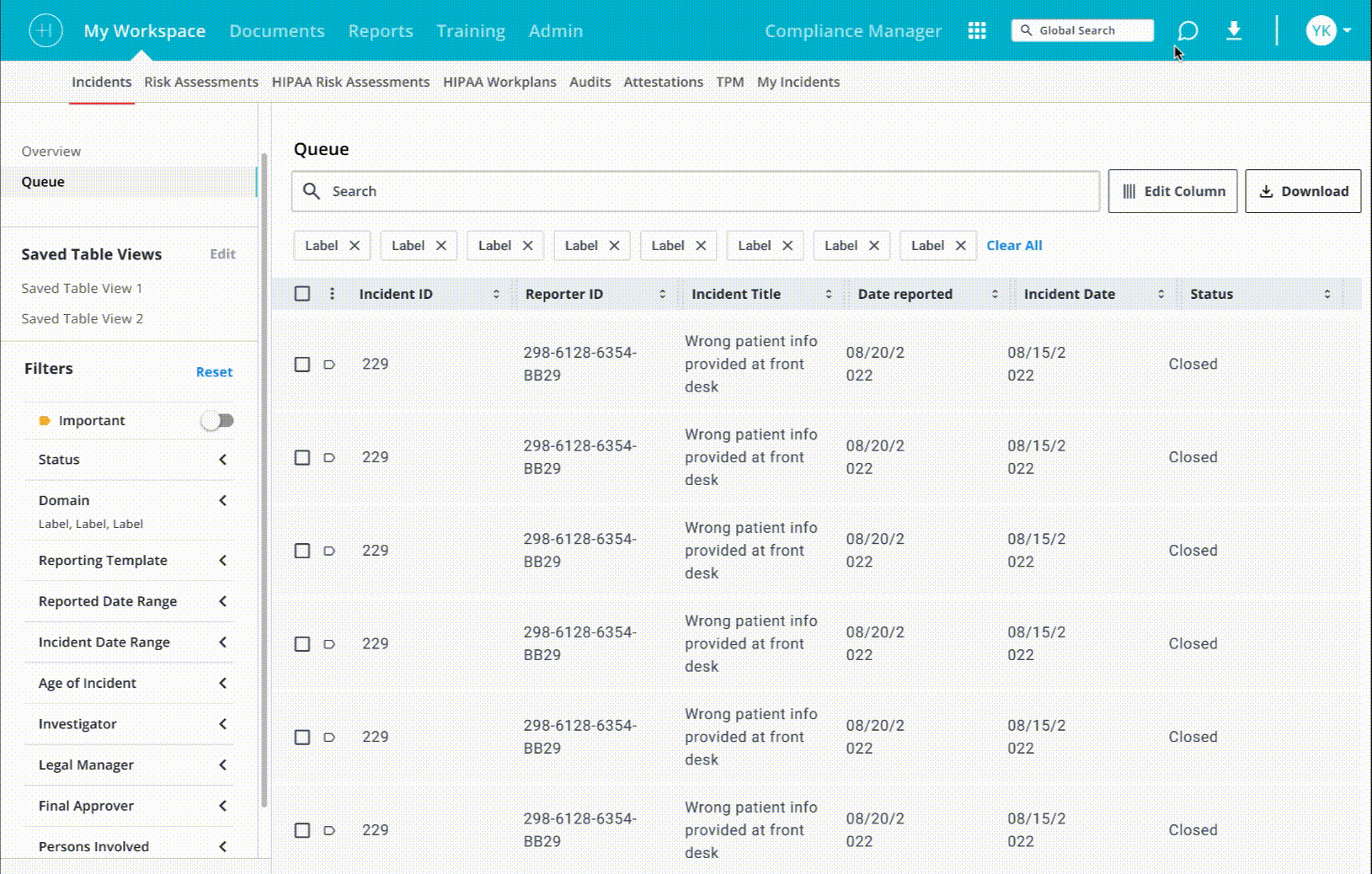Sort by Incident Date column arrows
Viewport: 1372px width, 874px height.
[1161, 294]
